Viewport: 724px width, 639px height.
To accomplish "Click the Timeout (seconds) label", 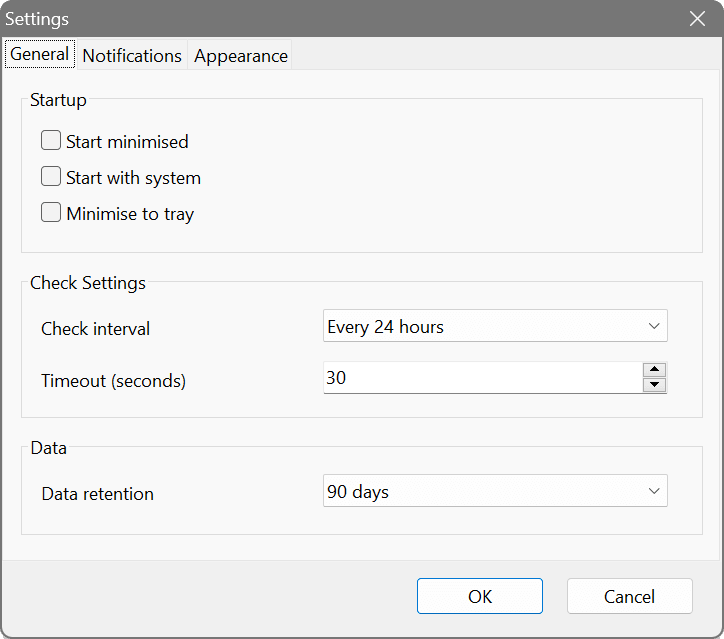I will click(114, 381).
